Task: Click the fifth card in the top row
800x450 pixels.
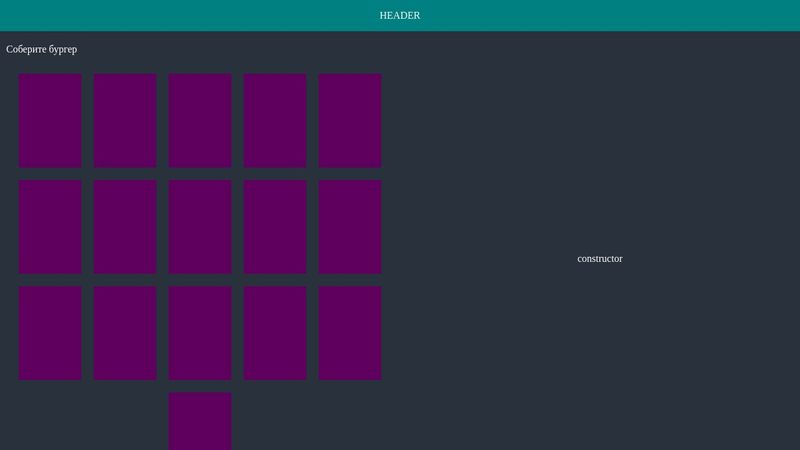Action: click(x=350, y=120)
